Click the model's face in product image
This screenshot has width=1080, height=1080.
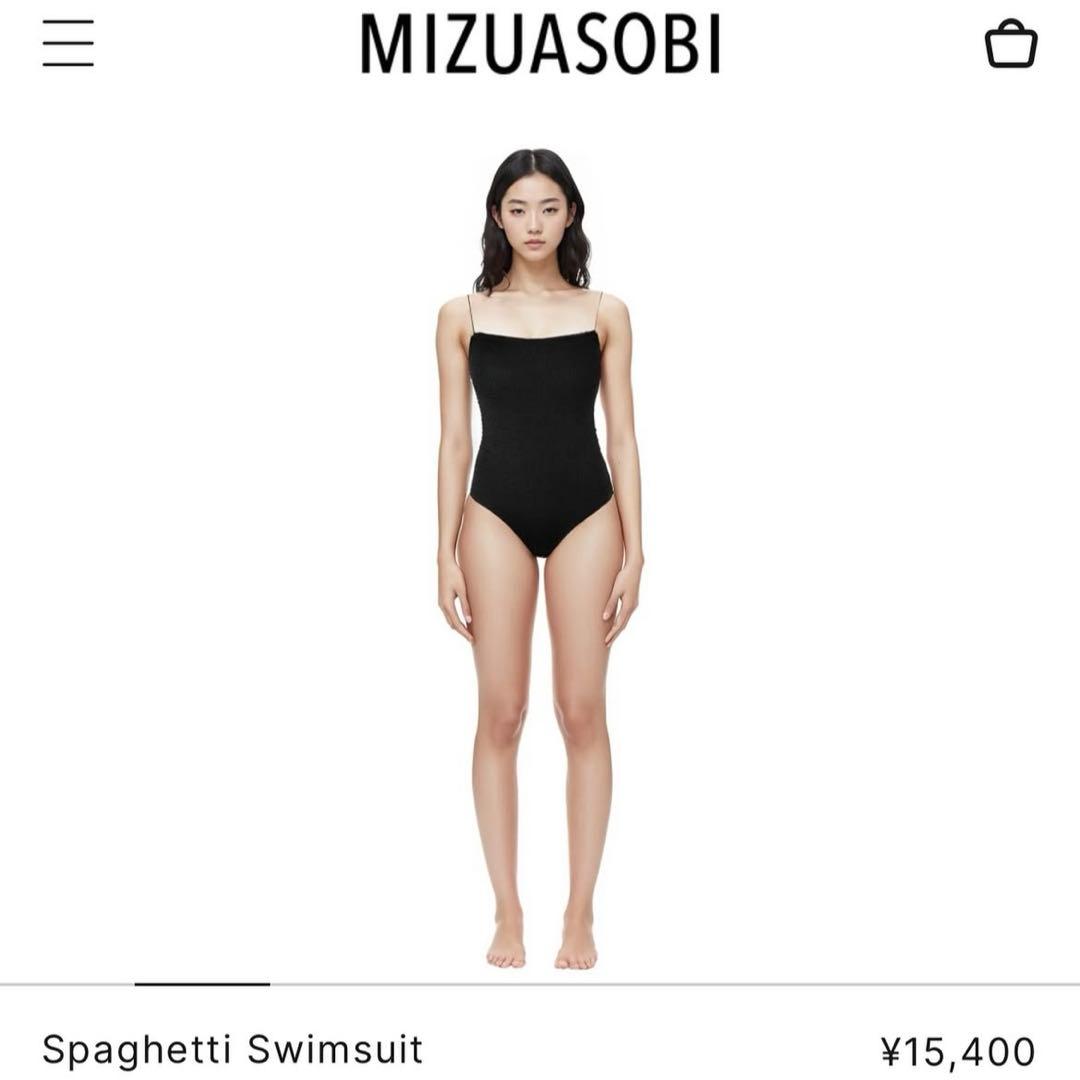[x=534, y=215]
